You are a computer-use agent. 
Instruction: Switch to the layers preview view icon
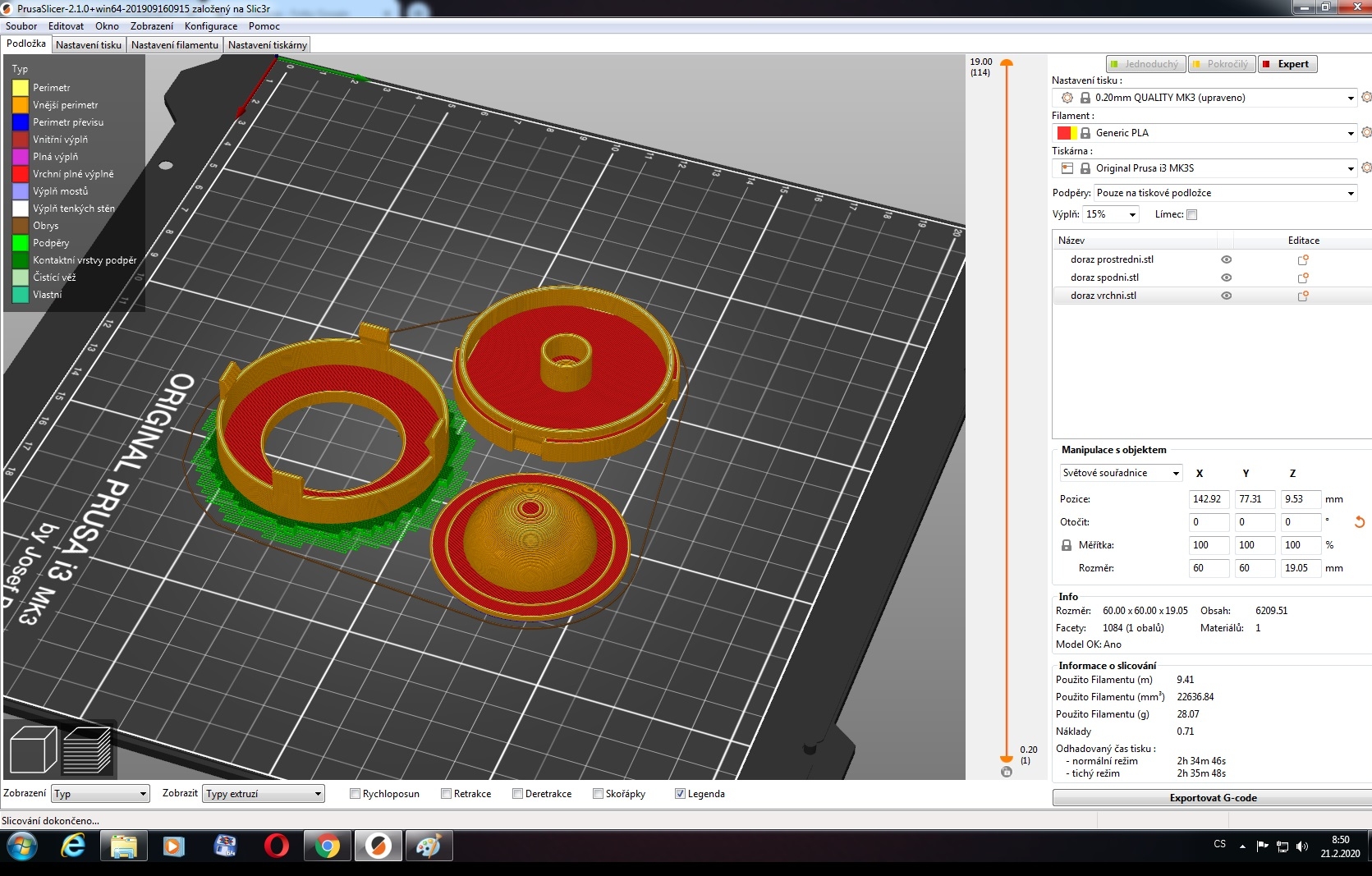pyautogui.click(x=87, y=750)
